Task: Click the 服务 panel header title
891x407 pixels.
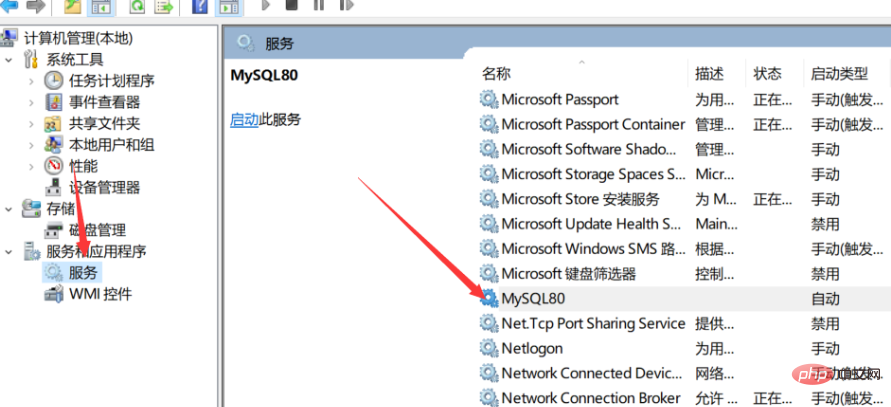Action: point(279,43)
